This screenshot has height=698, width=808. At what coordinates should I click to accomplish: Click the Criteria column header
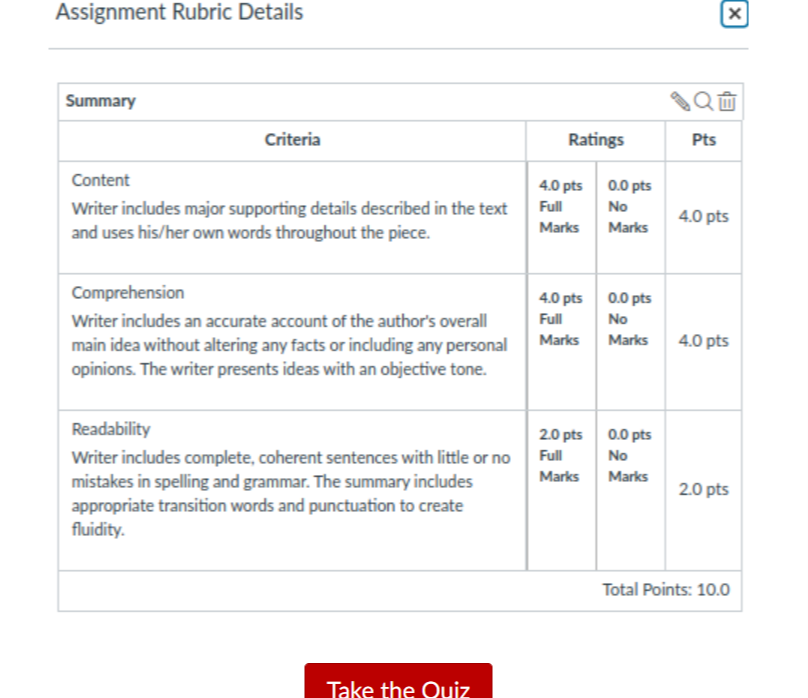292,140
